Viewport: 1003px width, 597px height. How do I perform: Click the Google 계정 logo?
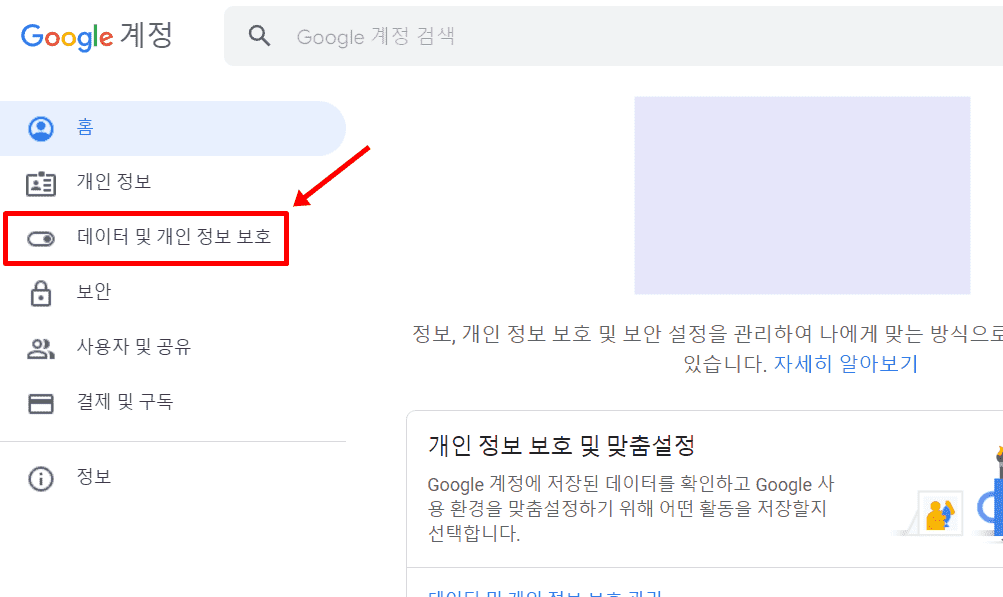pos(97,36)
